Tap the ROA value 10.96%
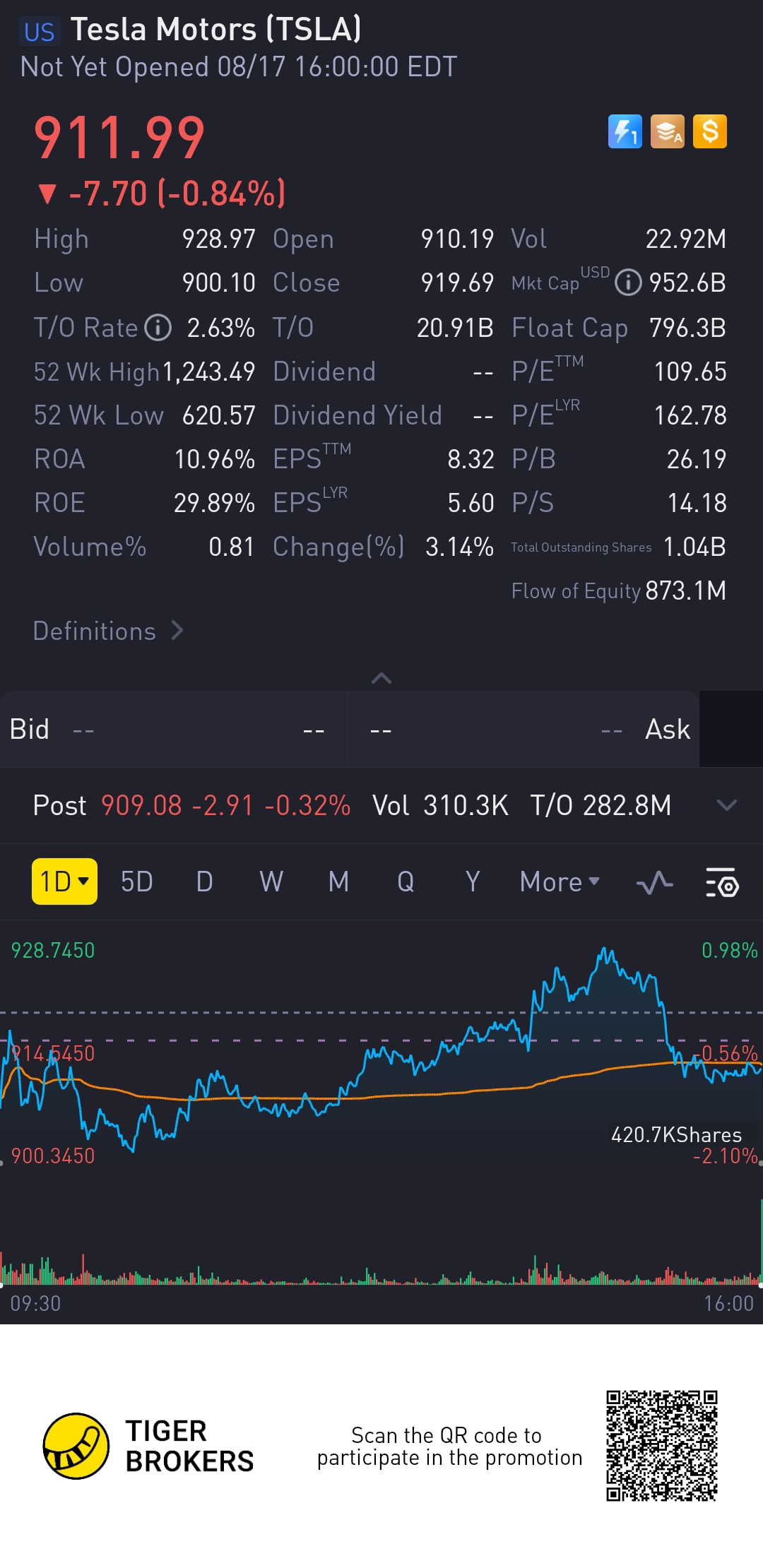Screen dimensions: 763x1568 point(215,460)
